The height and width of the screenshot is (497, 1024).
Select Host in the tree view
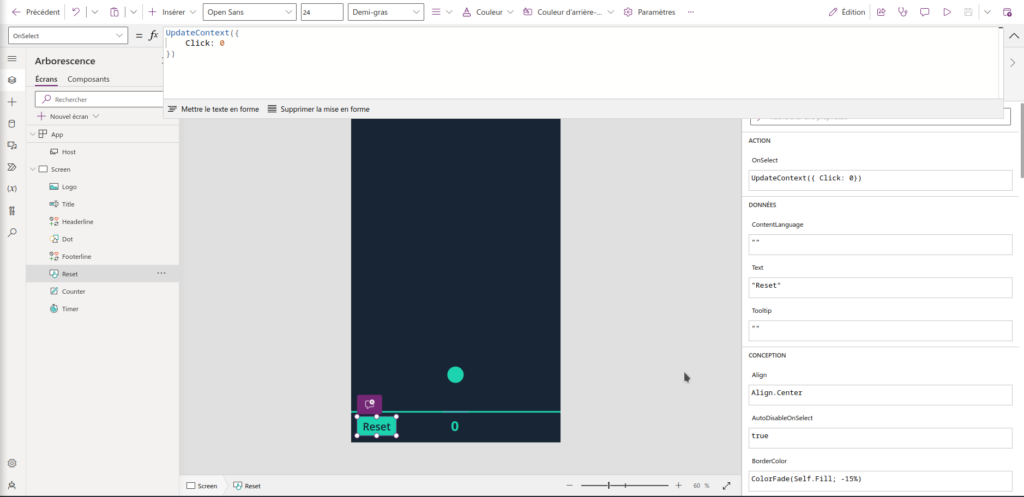tap(69, 152)
